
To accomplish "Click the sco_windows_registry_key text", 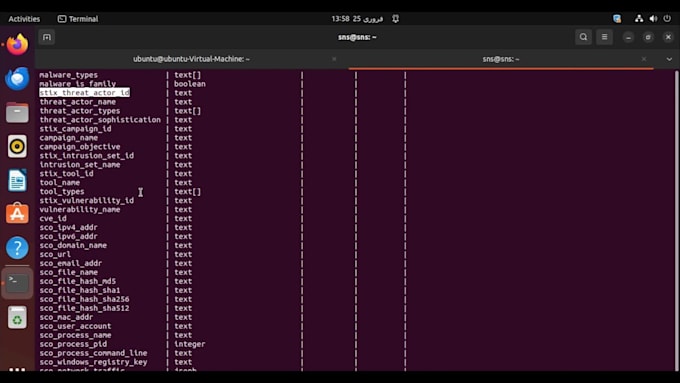I will (x=93, y=362).
